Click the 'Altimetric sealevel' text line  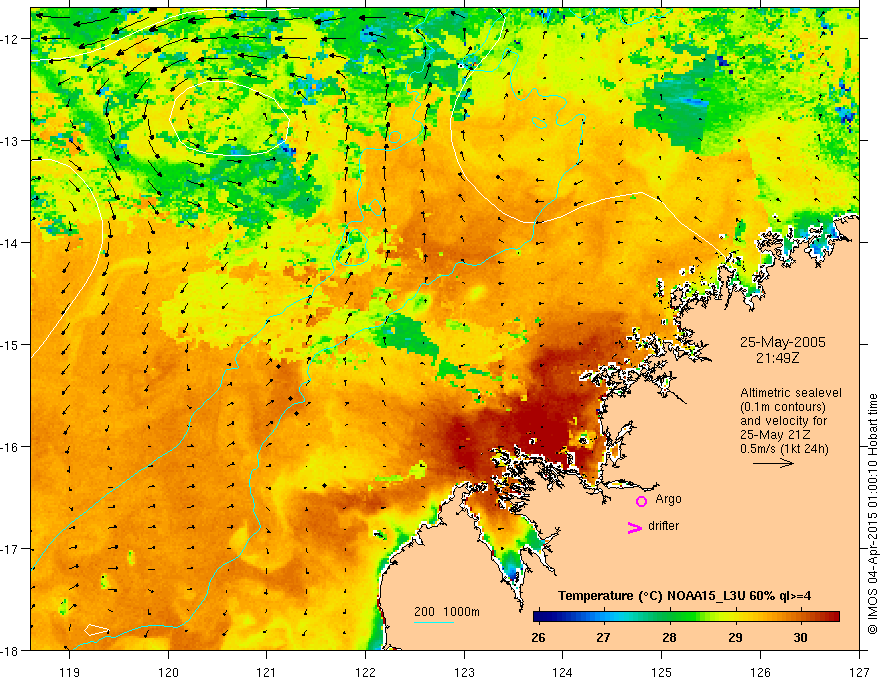click(791, 393)
